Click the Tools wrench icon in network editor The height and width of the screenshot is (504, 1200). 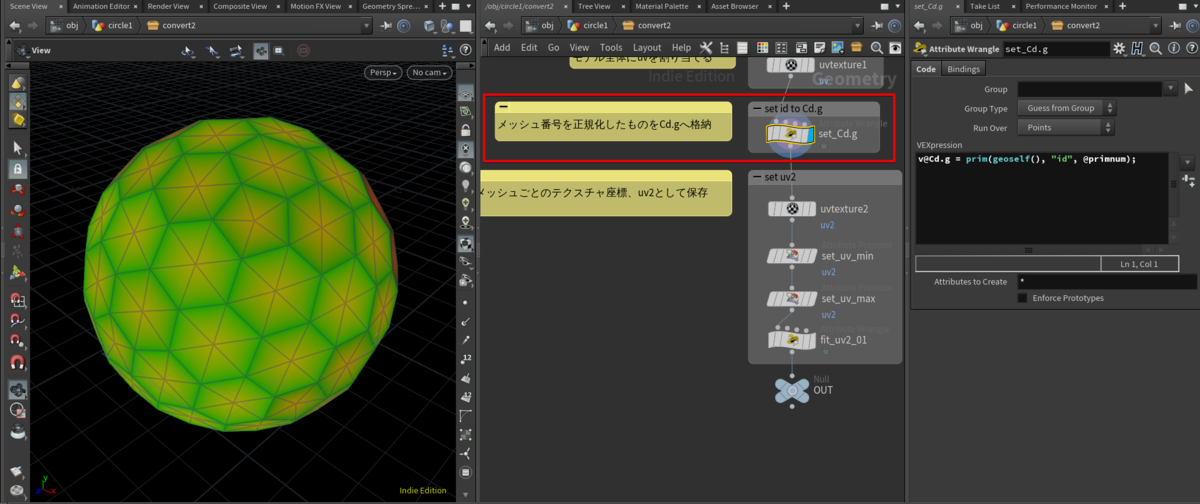(x=705, y=47)
